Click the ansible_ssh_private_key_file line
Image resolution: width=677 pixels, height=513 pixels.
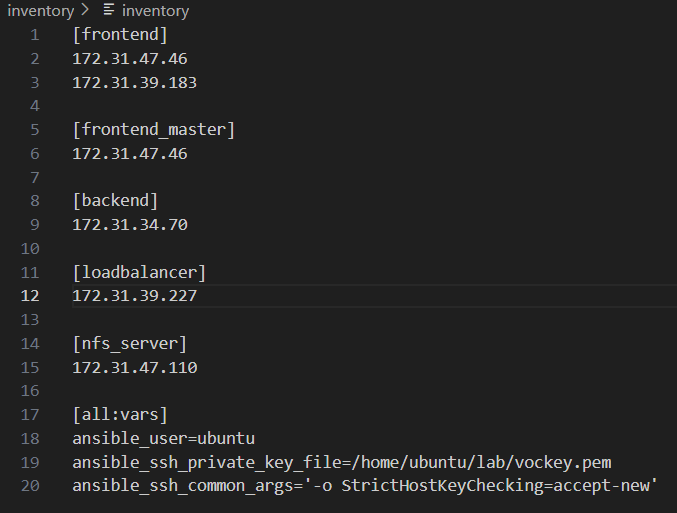pyautogui.click(x=341, y=463)
